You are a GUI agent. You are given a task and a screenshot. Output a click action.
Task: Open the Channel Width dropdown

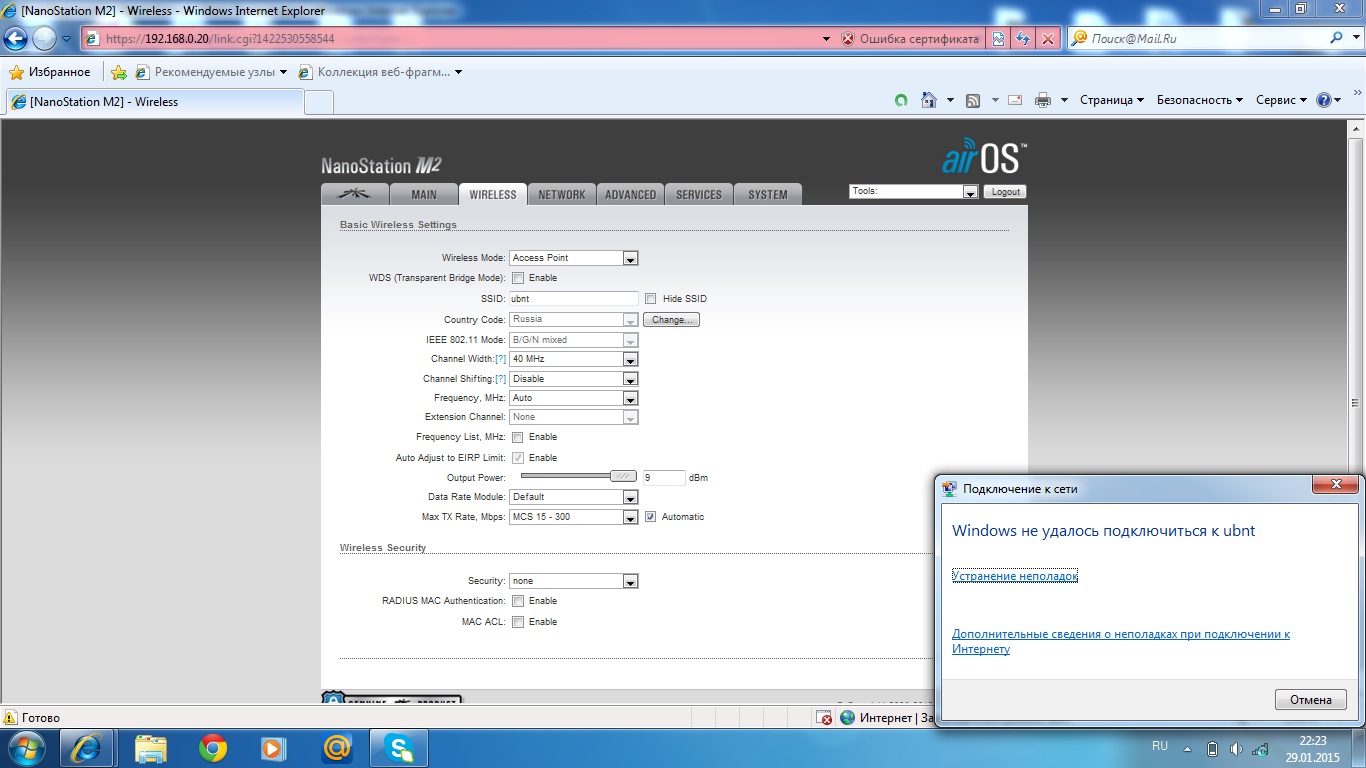pos(574,359)
